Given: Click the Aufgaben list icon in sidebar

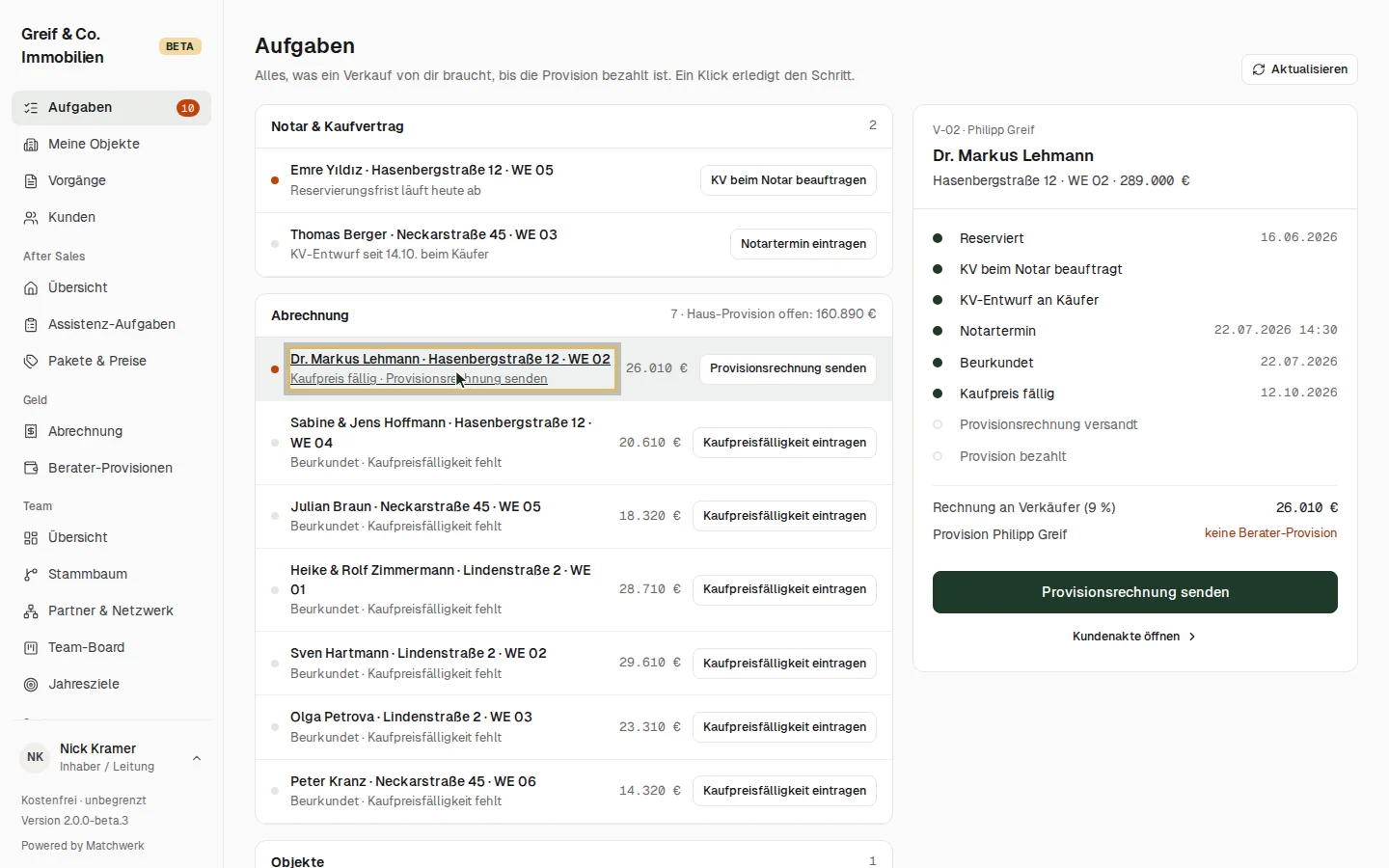Looking at the screenshot, I should 31,108.
